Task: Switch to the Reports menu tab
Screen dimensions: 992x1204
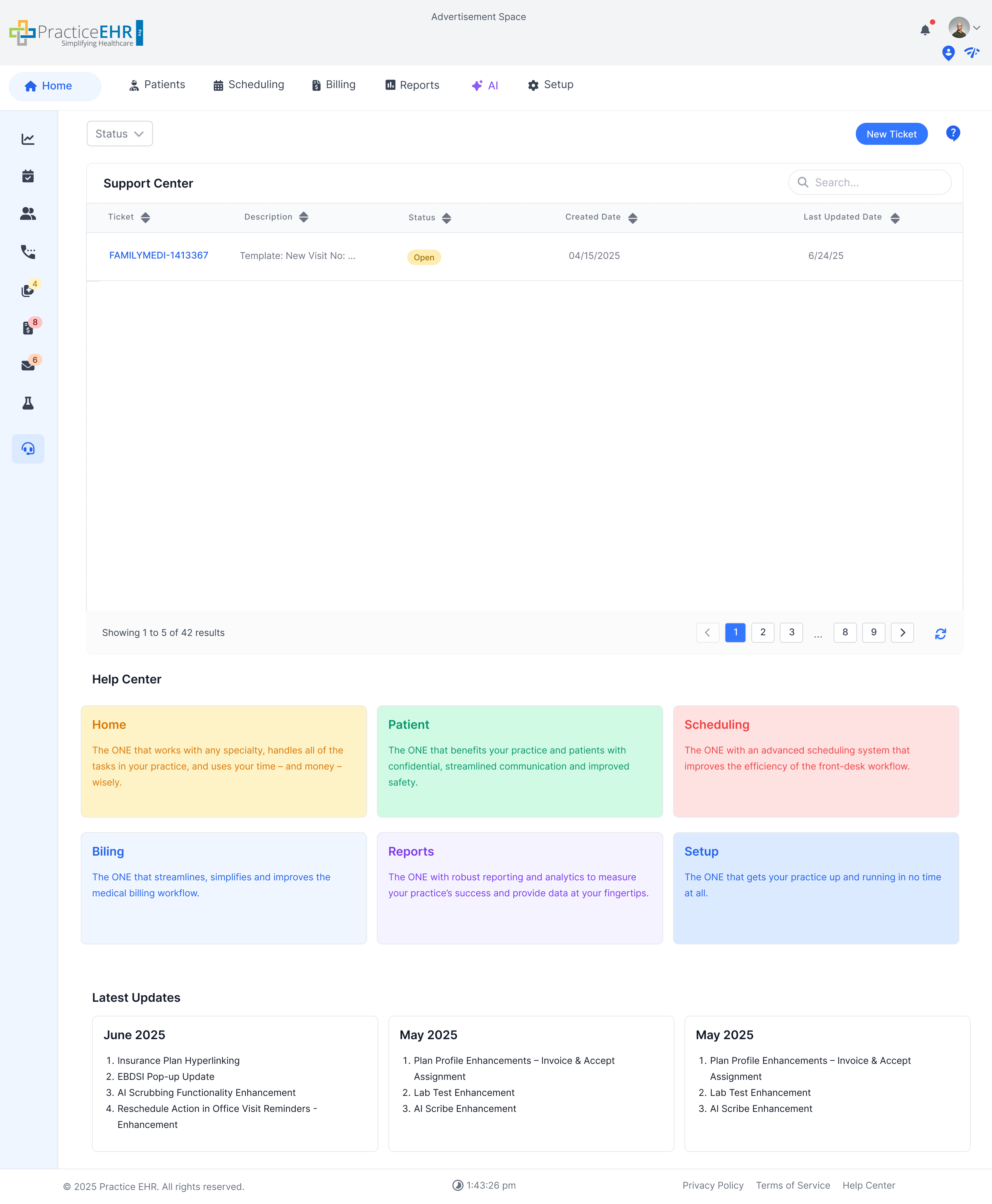Action: pos(412,85)
